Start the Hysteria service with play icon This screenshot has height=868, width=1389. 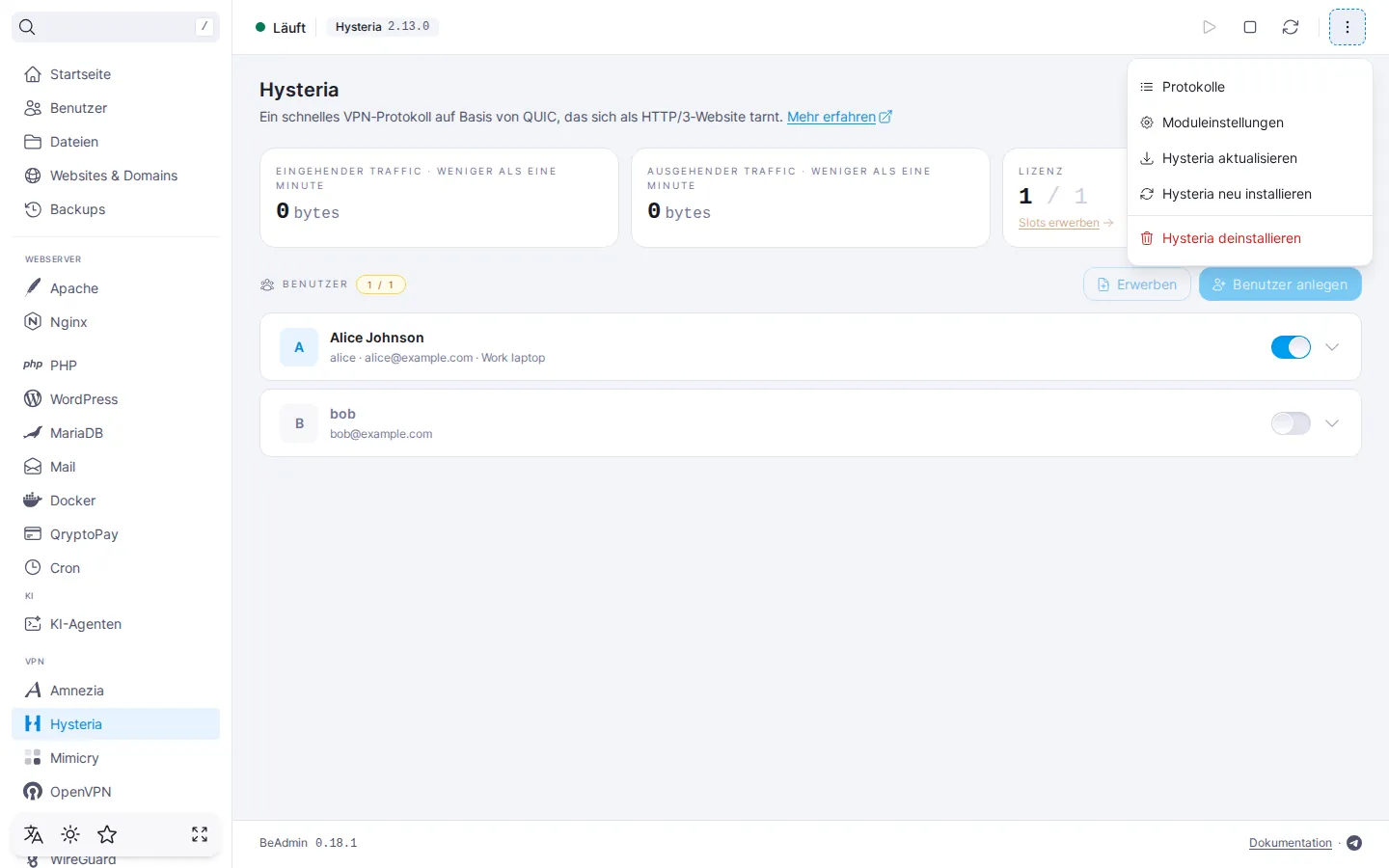pyautogui.click(x=1210, y=27)
